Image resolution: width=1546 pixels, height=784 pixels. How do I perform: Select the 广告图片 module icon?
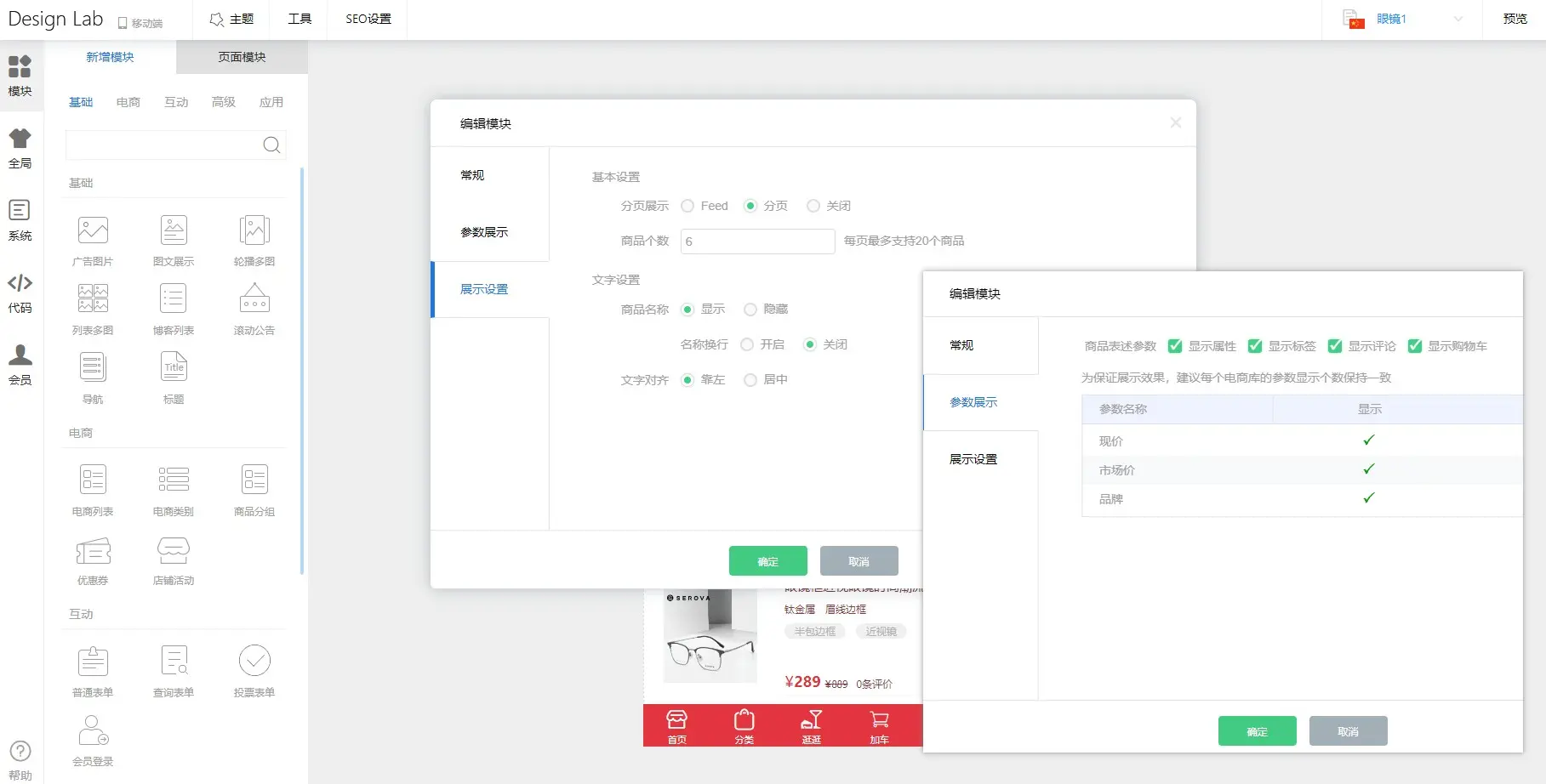click(x=93, y=230)
